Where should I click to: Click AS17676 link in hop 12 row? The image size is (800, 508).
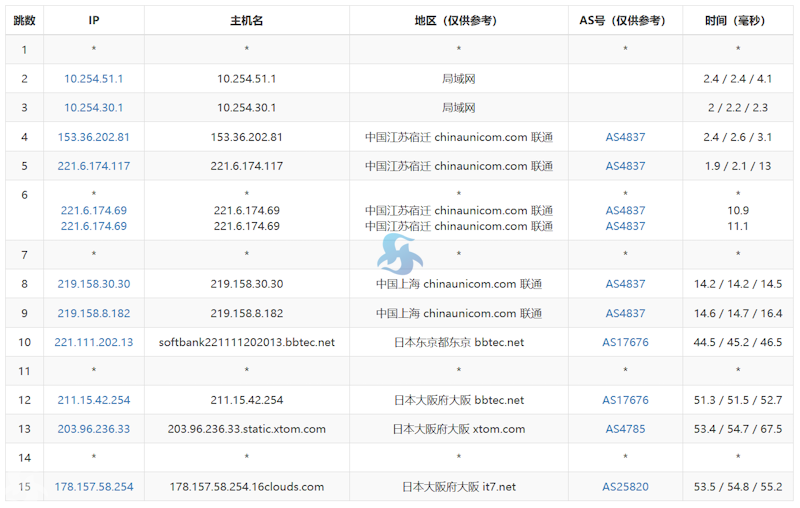(x=625, y=400)
